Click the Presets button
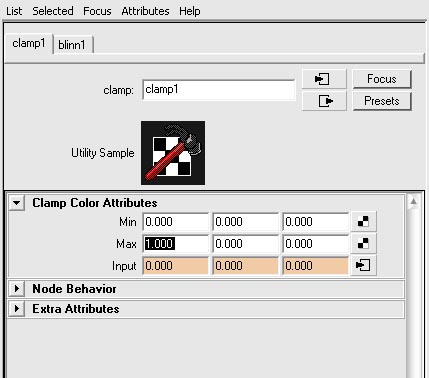 pyautogui.click(x=382, y=101)
